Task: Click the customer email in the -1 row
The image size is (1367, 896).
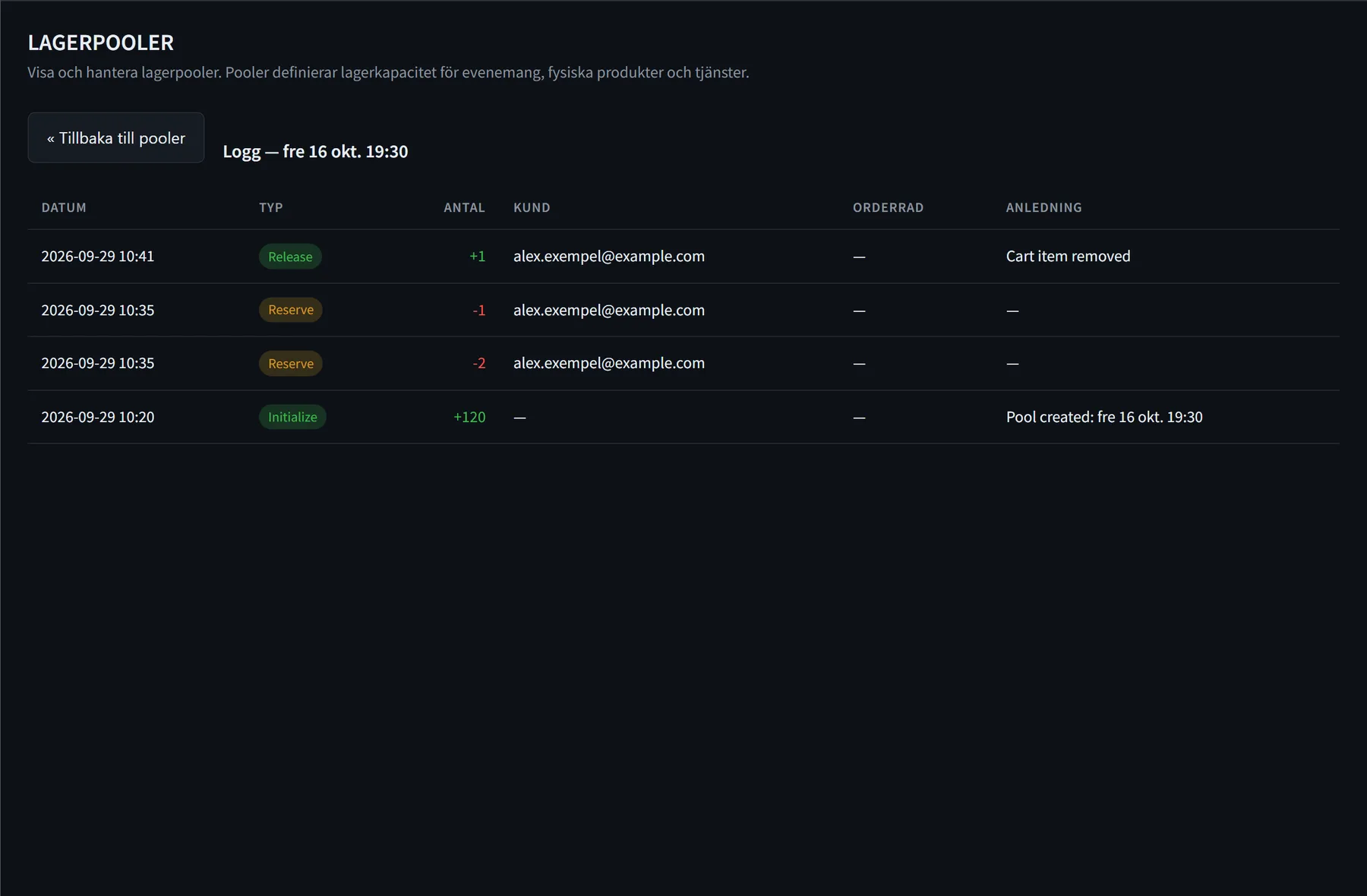Action: coord(609,311)
